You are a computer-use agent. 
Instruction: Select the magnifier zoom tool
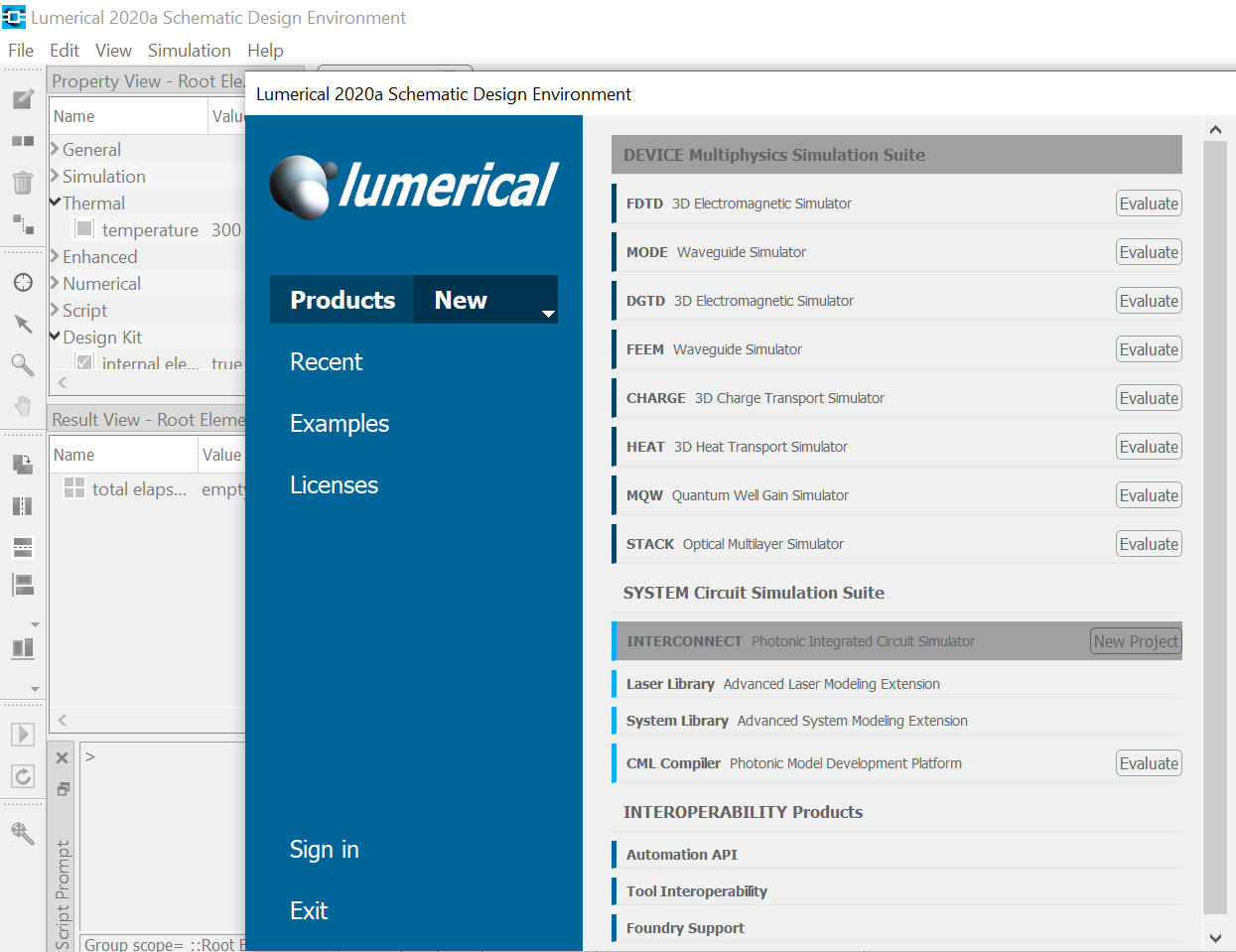[23, 365]
